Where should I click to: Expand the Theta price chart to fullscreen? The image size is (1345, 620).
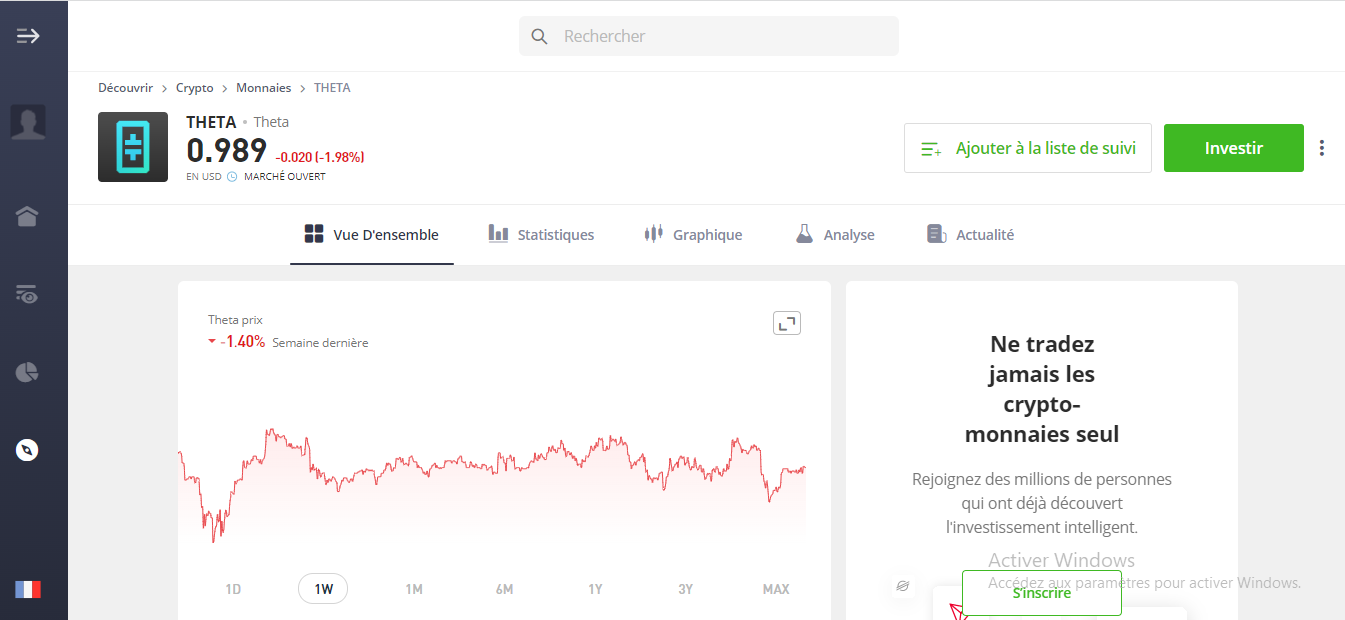click(x=787, y=323)
